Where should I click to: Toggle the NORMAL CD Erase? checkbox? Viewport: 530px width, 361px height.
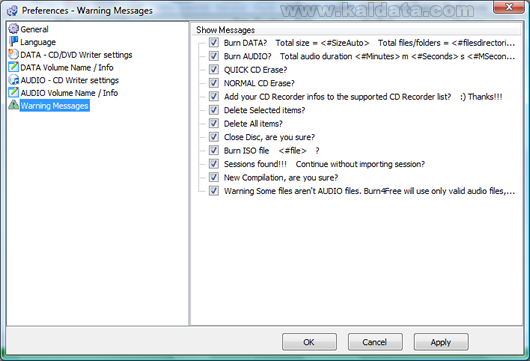(213, 83)
